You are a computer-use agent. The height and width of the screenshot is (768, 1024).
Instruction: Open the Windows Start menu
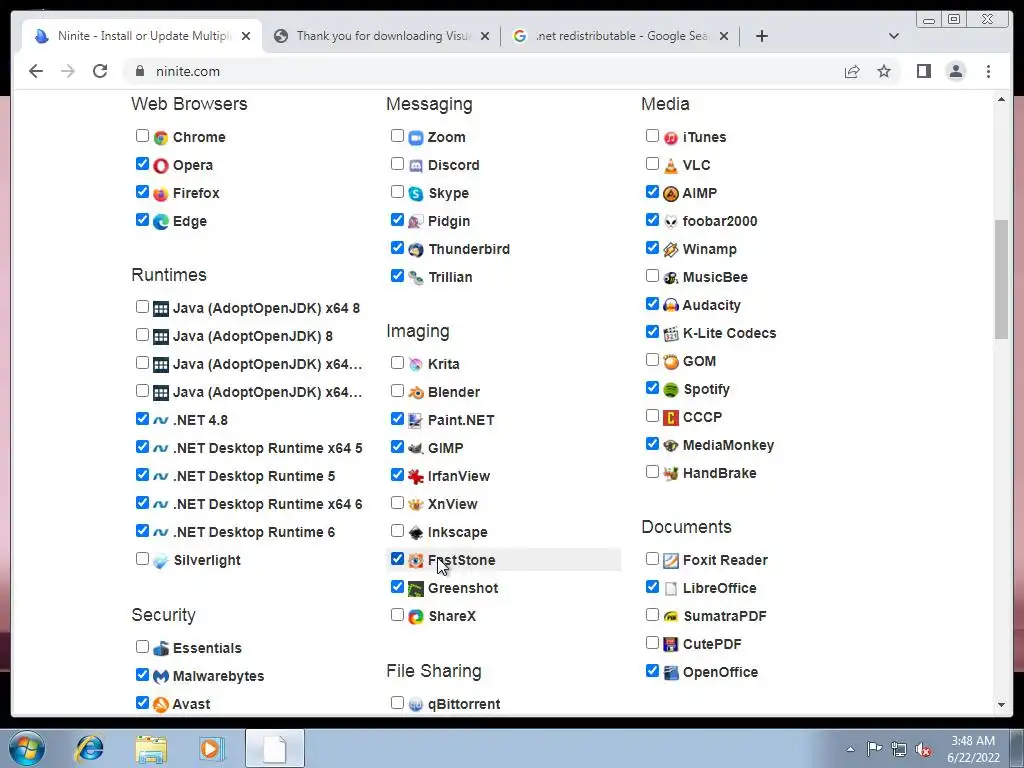click(27, 748)
